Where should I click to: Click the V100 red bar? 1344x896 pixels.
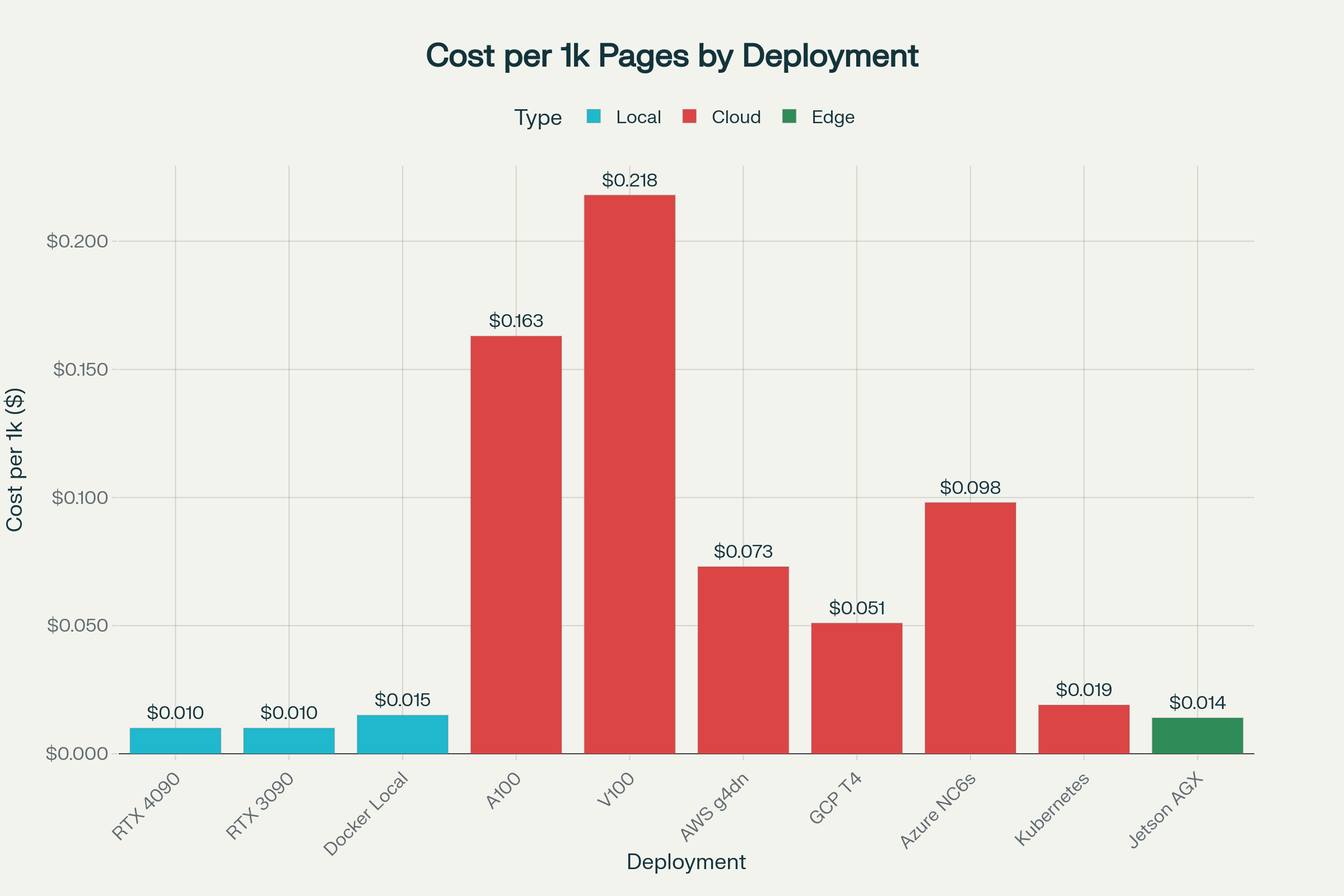pos(629,474)
